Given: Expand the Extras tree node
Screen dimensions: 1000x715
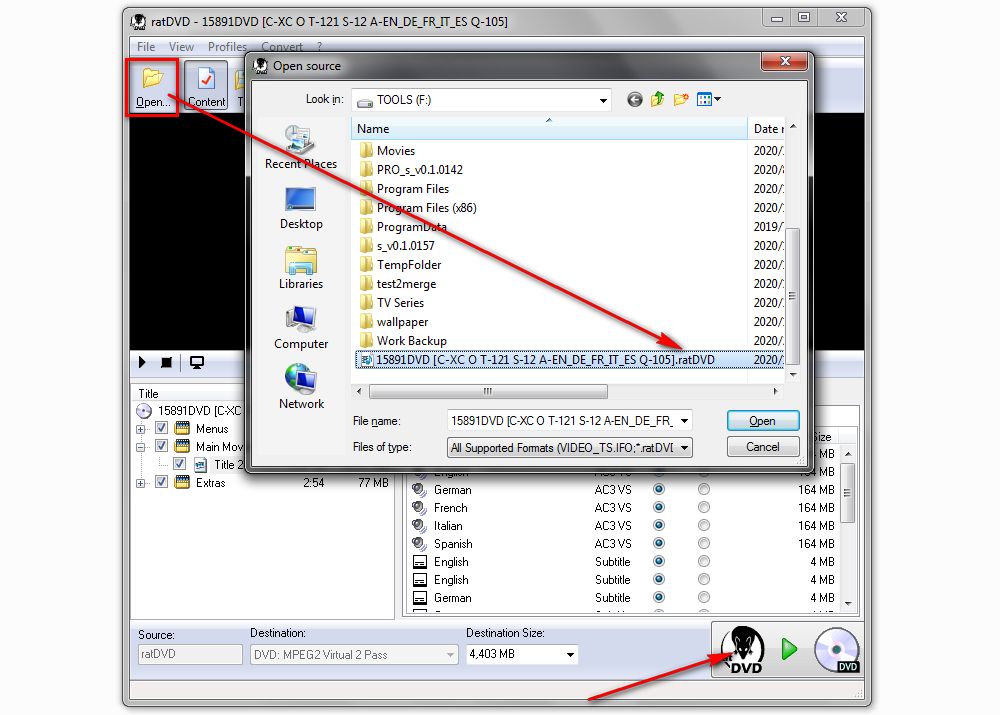Looking at the screenshot, I should [x=140, y=483].
